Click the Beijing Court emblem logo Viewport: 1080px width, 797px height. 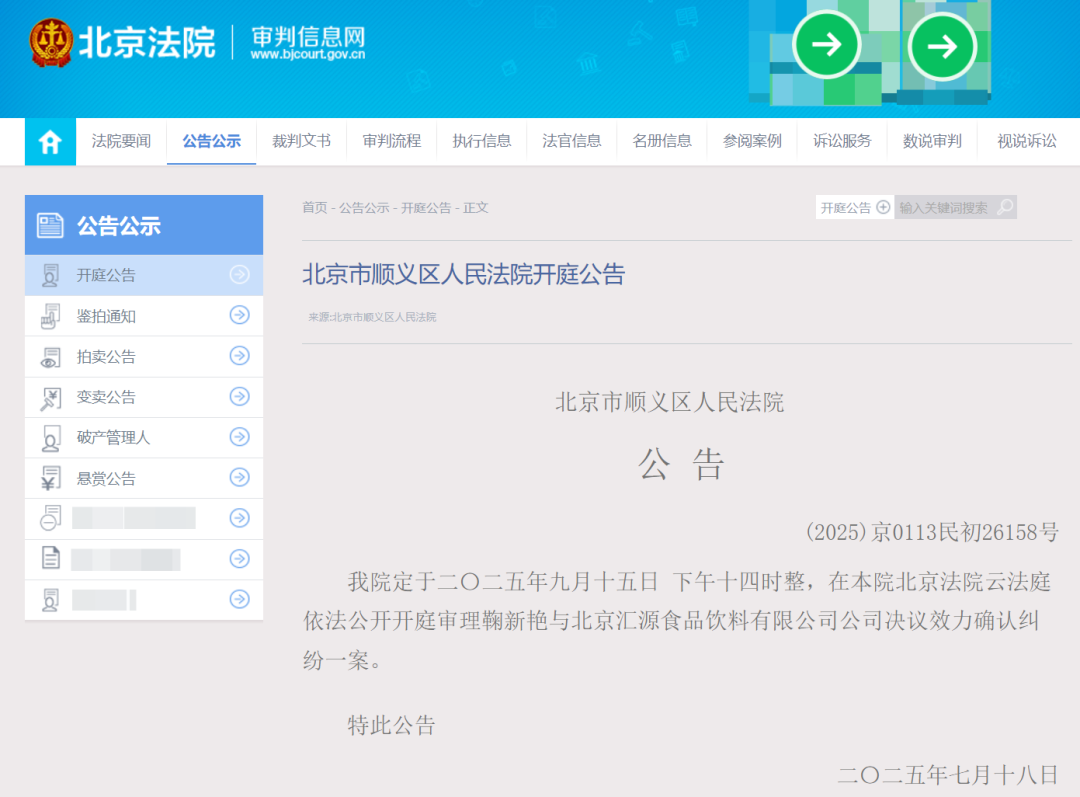[x=51, y=43]
